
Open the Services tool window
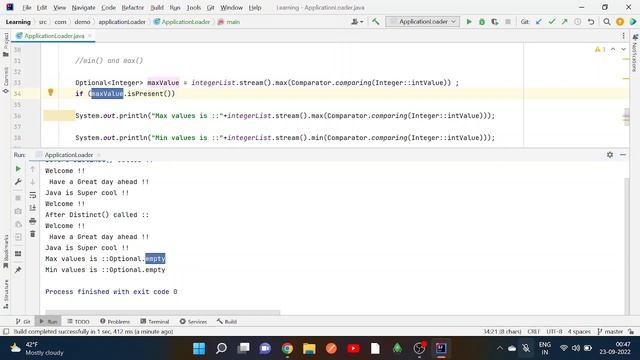click(193, 321)
